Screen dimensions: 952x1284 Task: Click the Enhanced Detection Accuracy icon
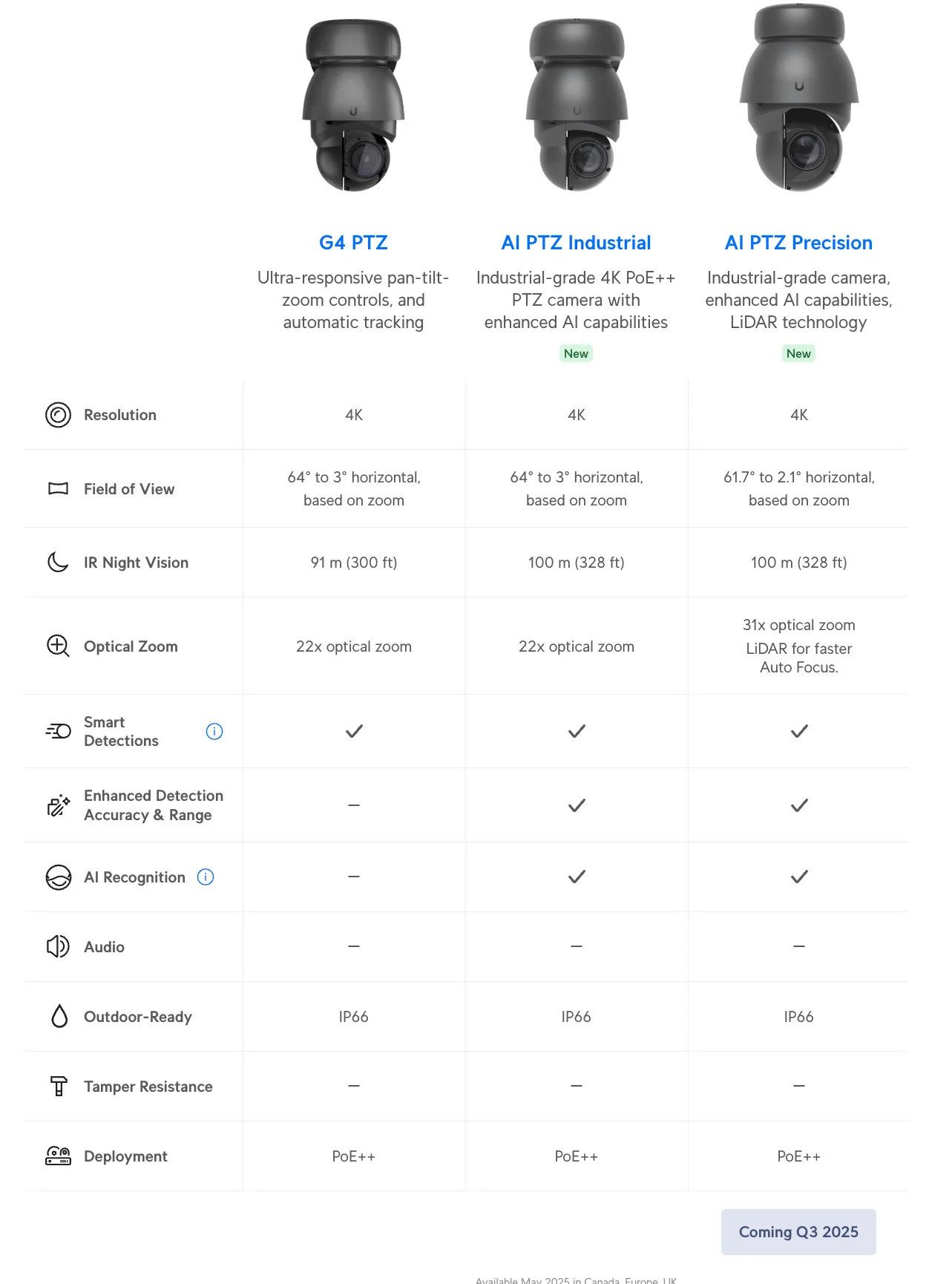pyautogui.click(x=59, y=805)
